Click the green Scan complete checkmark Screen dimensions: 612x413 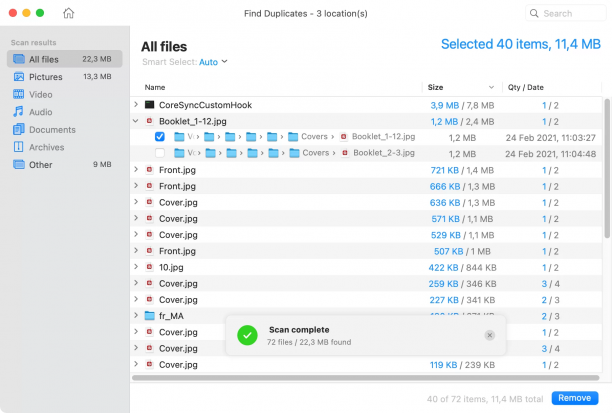[247, 335]
